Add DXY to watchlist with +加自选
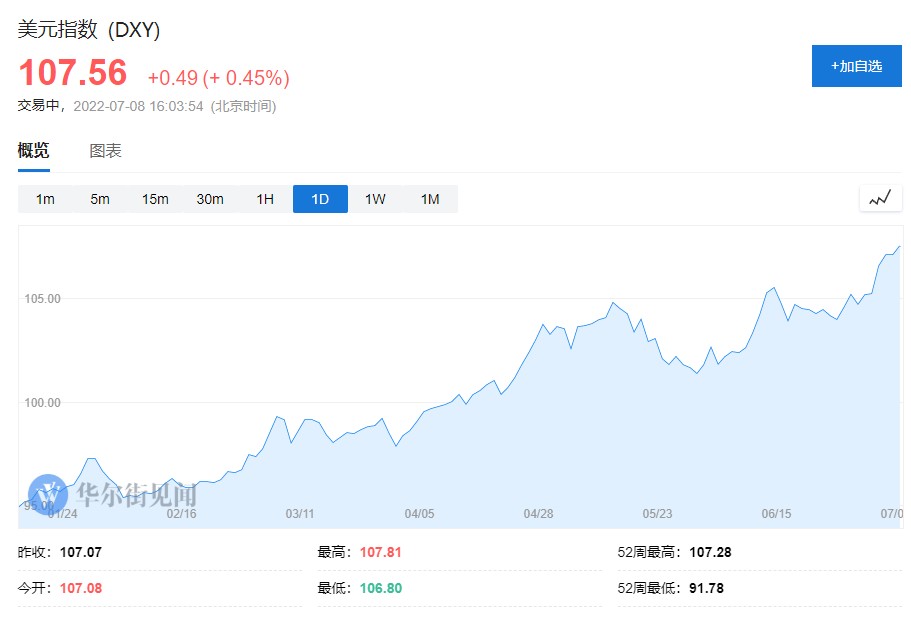This screenshot has width=911, height=620. click(856, 66)
